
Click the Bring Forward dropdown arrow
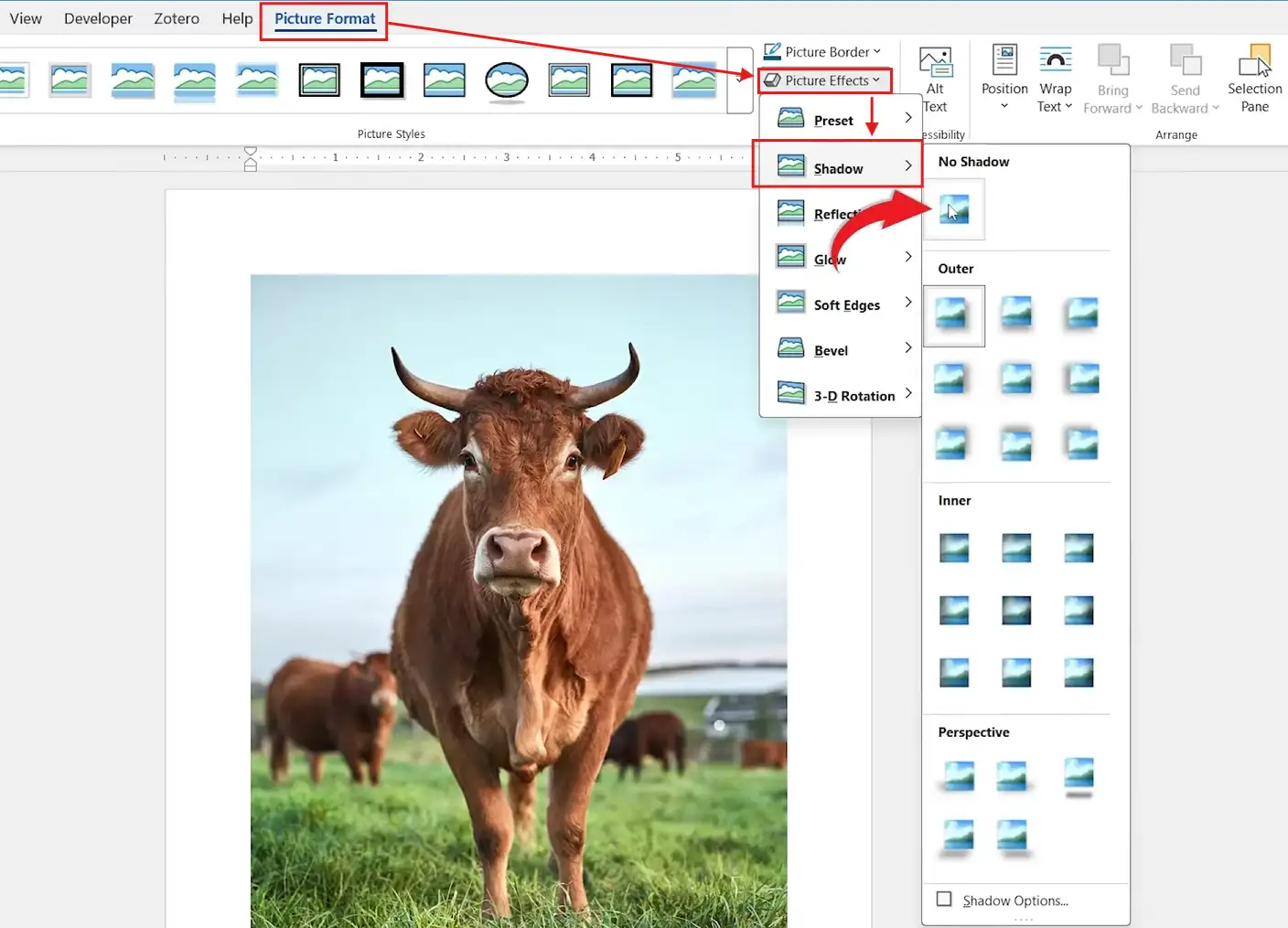(1139, 108)
